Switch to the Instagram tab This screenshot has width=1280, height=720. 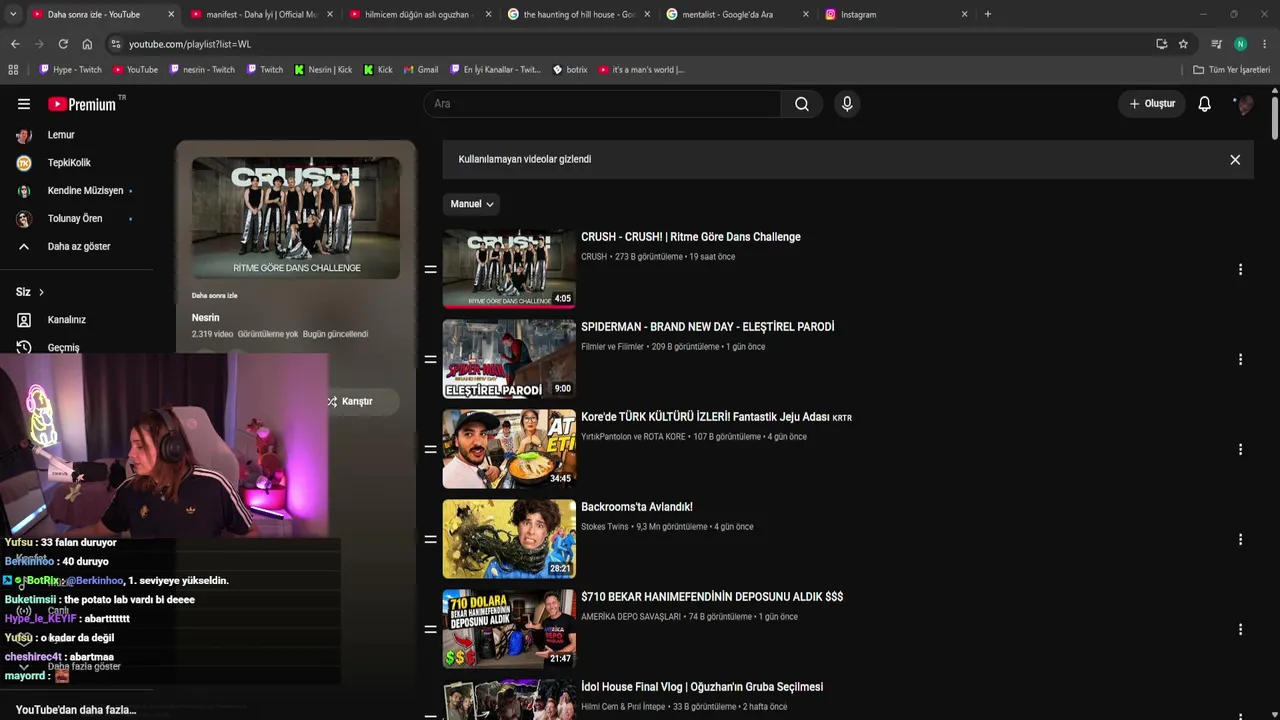[896, 14]
